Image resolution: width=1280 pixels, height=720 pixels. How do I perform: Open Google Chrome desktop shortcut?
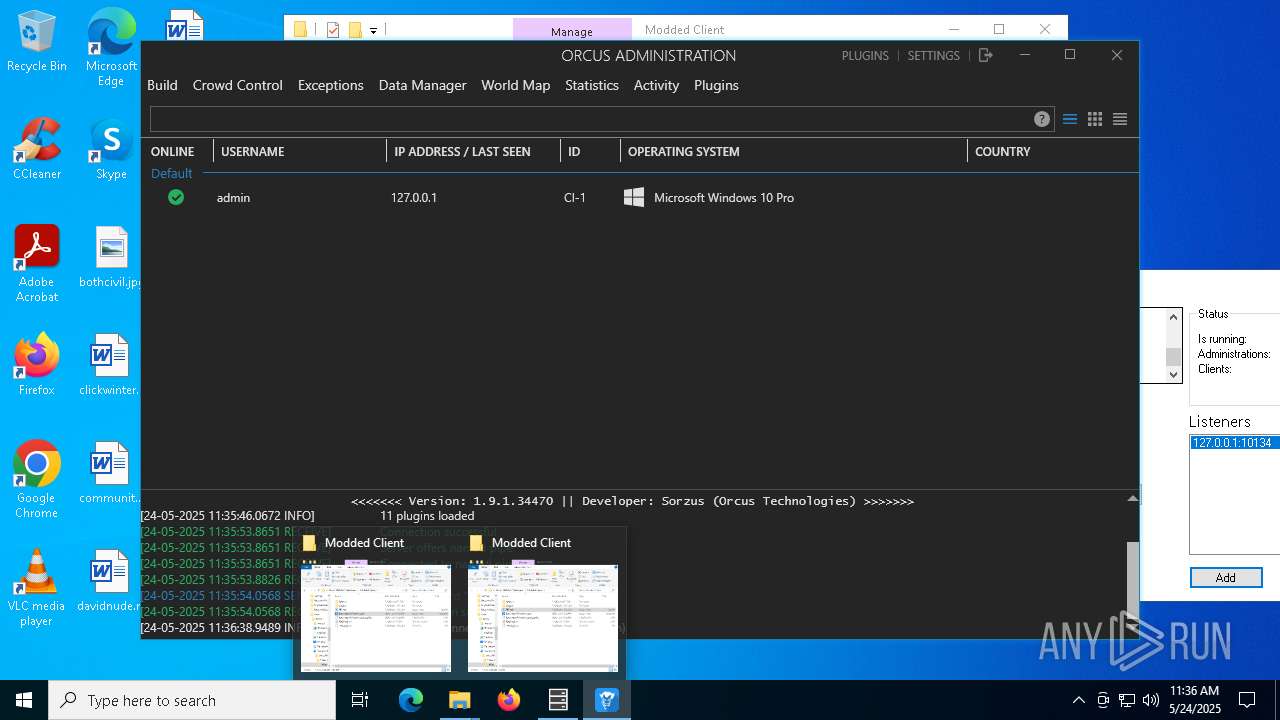(37, 480)
